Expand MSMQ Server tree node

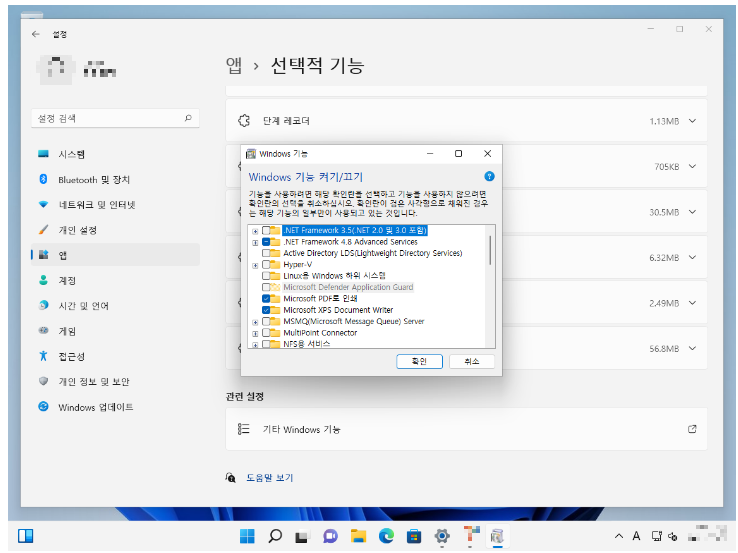pos(255,322)
